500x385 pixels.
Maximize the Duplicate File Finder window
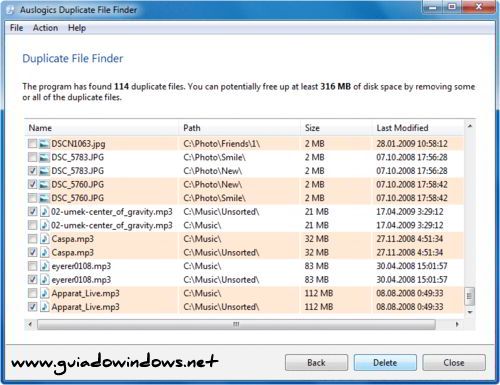tap(452, 7)
